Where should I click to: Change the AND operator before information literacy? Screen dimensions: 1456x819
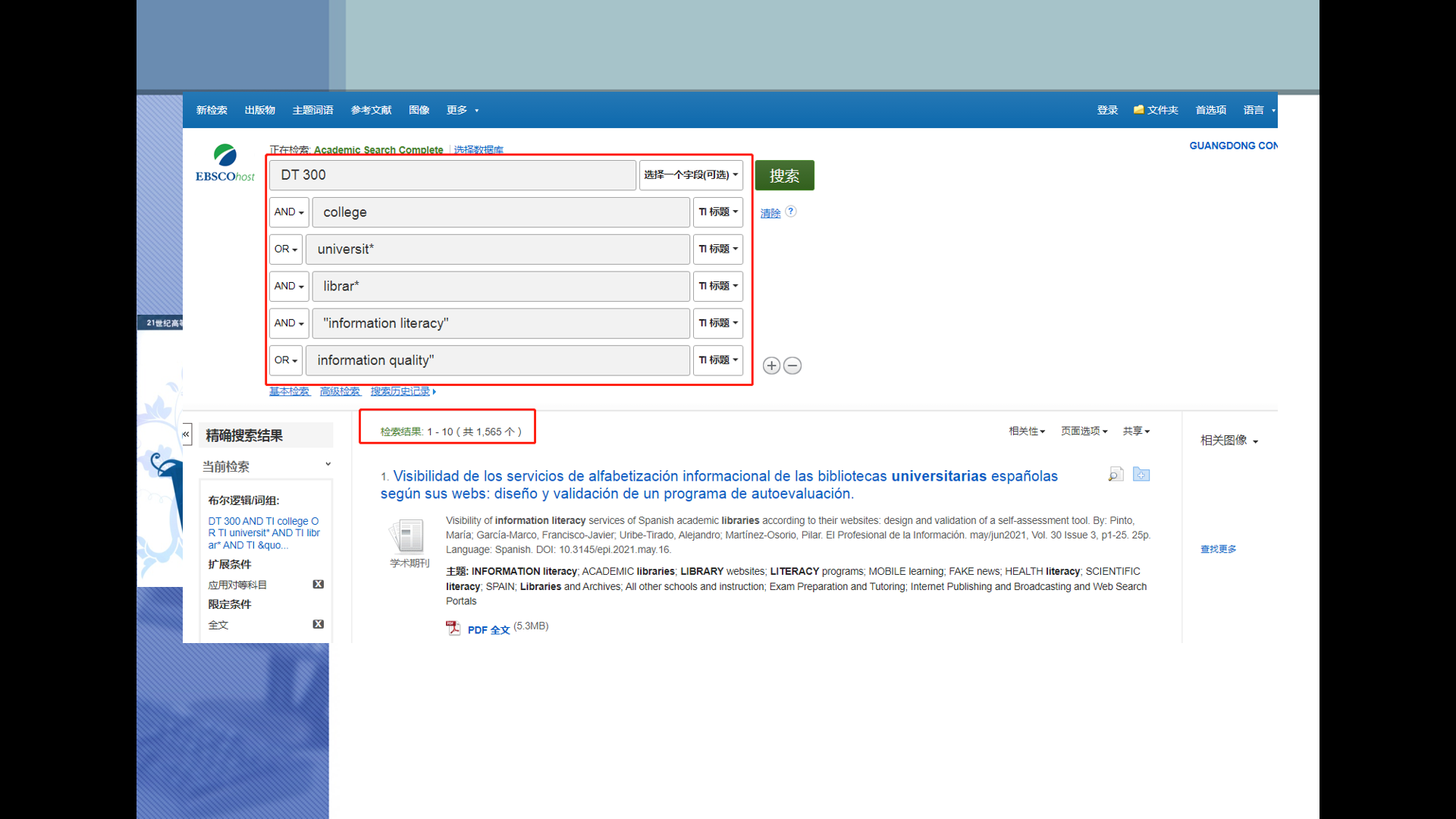289,323
